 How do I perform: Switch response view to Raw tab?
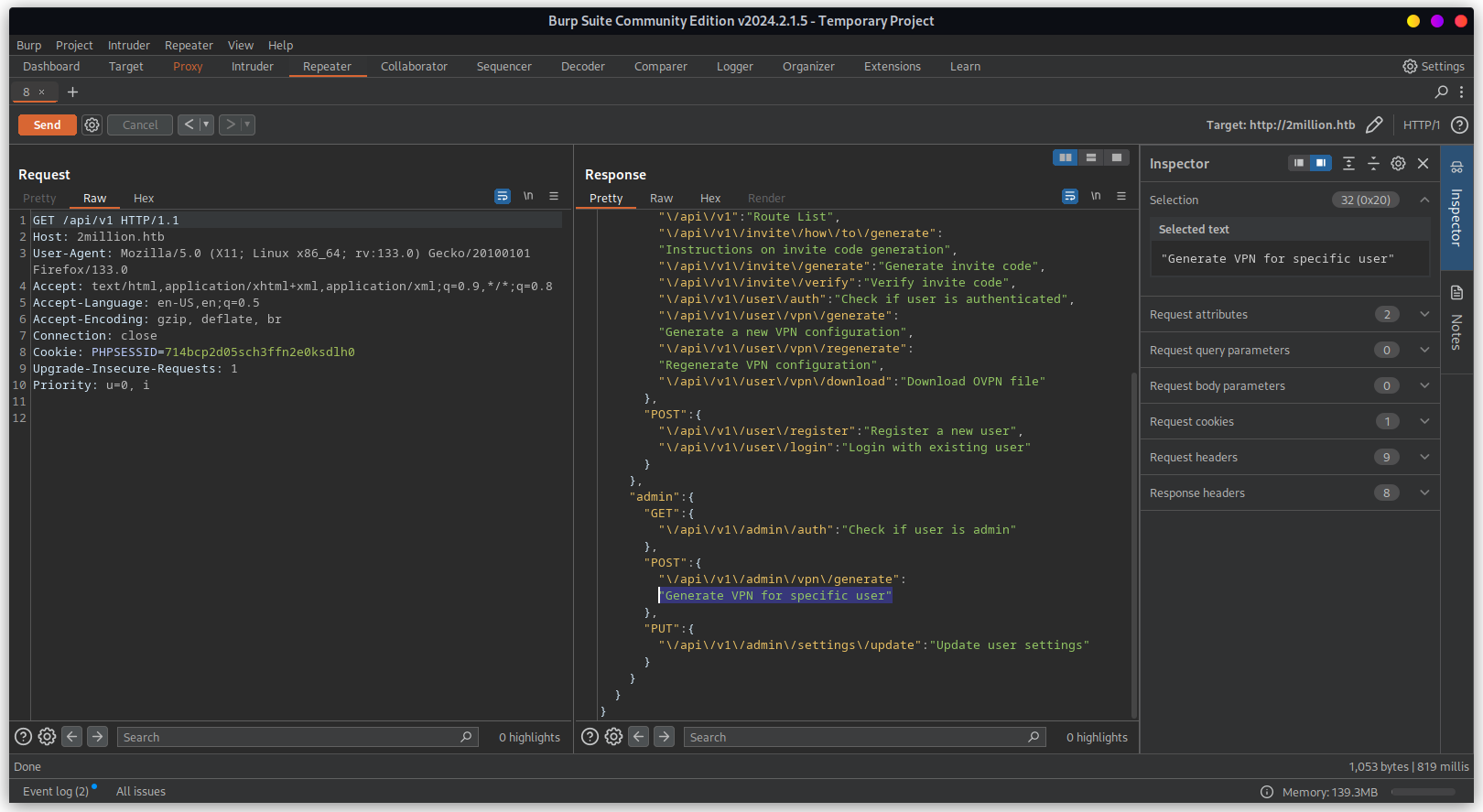661,198
